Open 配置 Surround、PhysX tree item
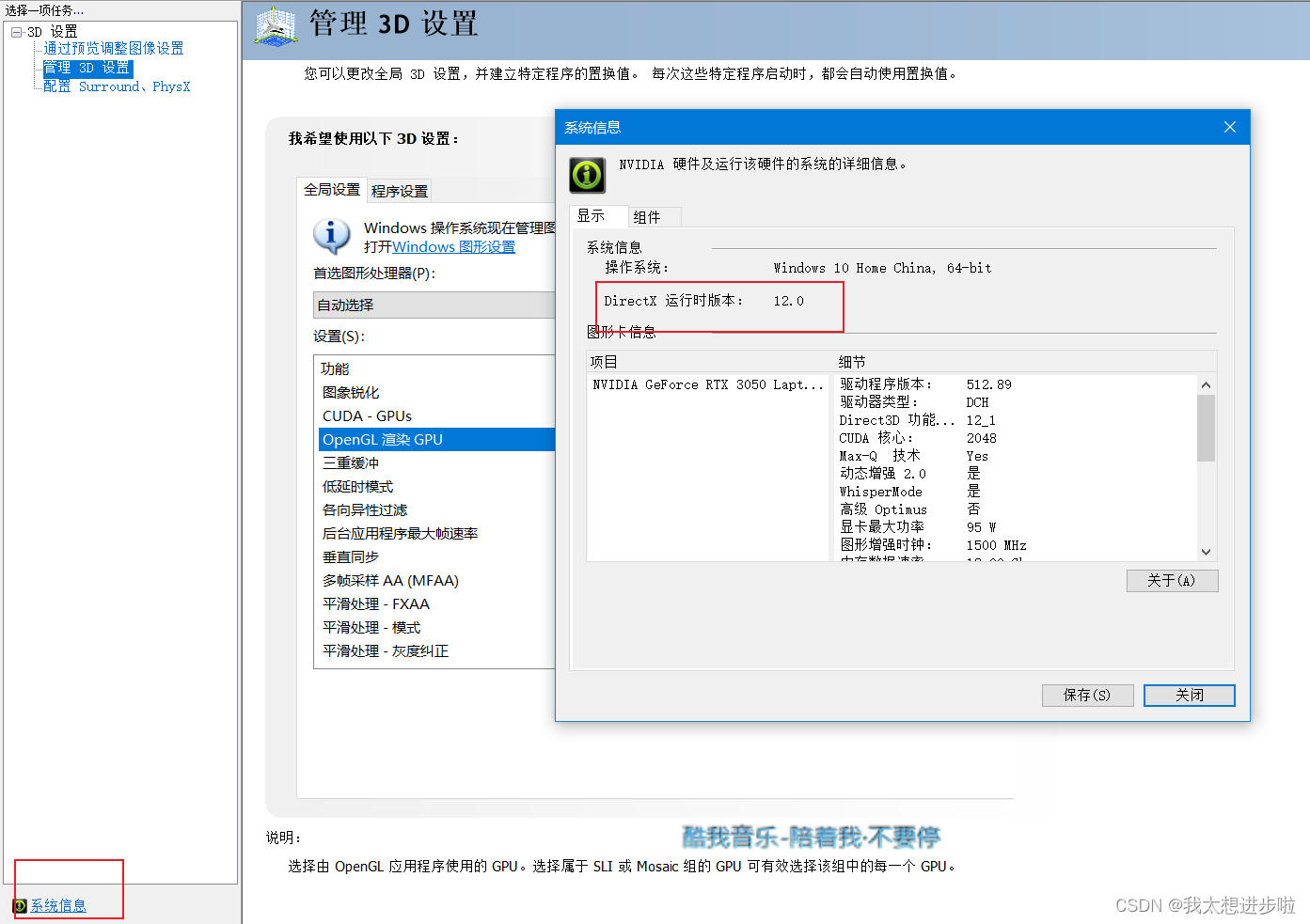1310x924 pixels. [x=117, y=86]
